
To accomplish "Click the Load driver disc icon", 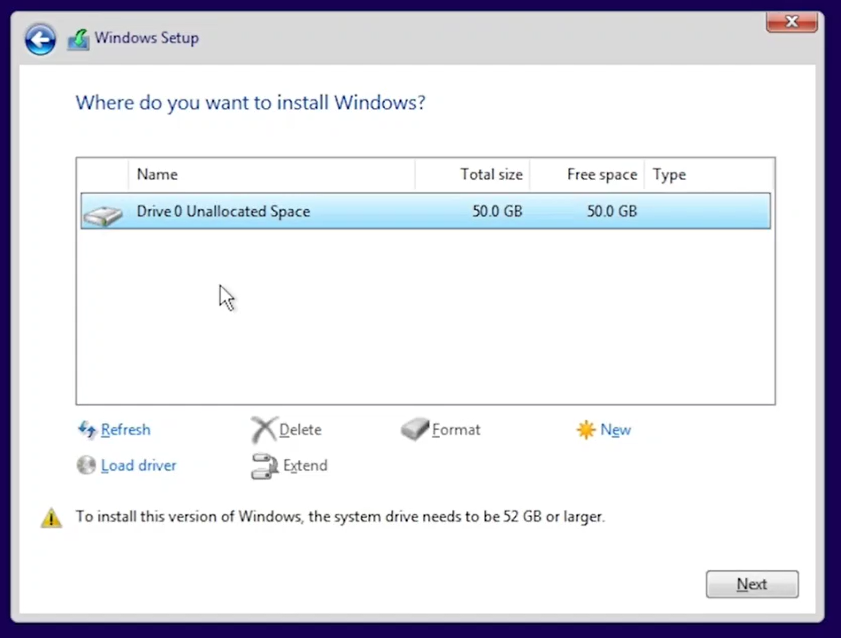I will [x=87, y=466].
